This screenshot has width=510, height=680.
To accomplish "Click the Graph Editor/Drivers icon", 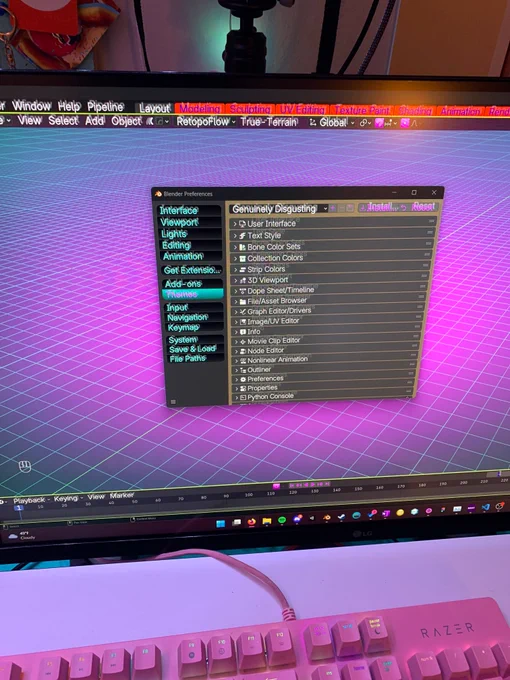I will click(243, 311).
